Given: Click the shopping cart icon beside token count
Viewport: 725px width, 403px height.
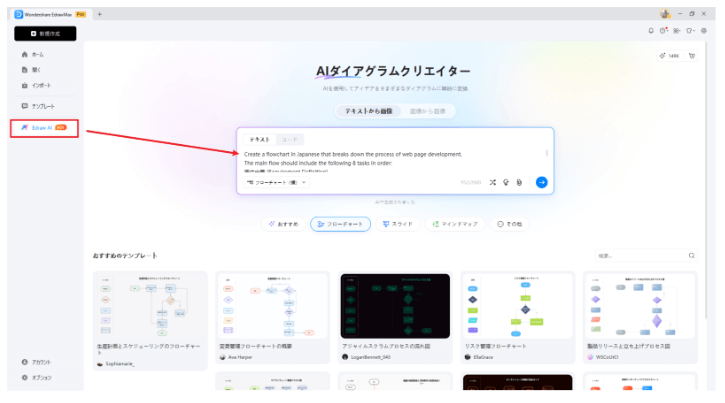Looking at the screenshot, I should [693, 56].
